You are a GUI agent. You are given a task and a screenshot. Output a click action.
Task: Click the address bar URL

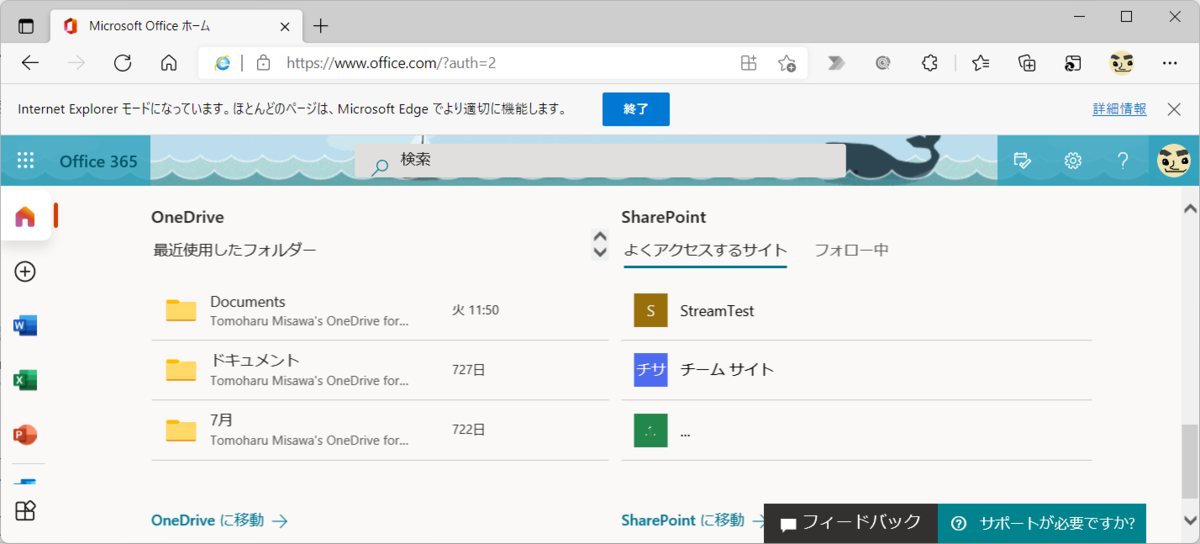coord(392,63)
